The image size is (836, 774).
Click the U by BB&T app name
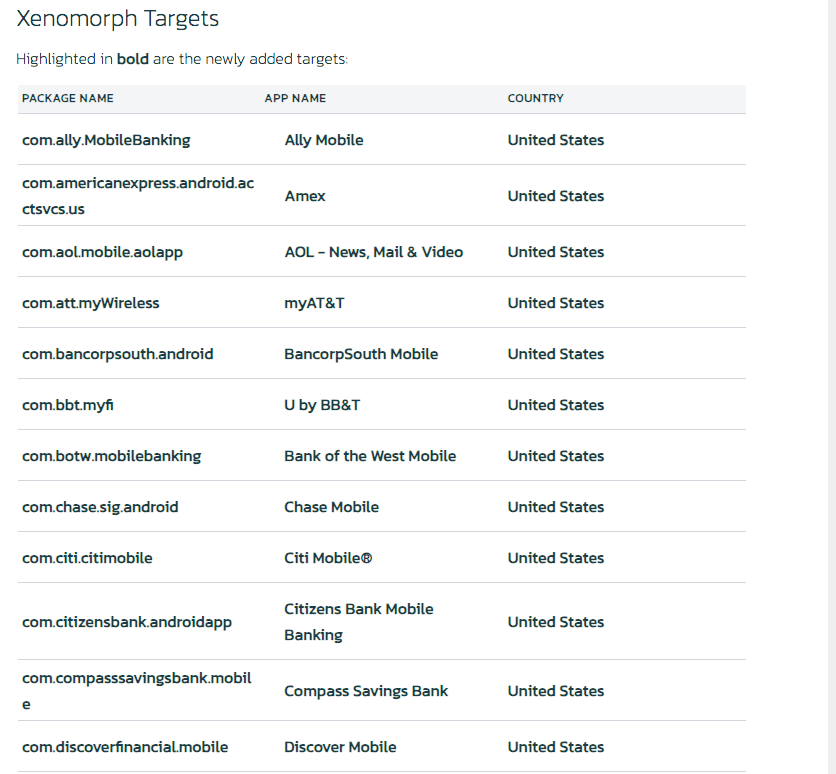click(x=322, y=405)
